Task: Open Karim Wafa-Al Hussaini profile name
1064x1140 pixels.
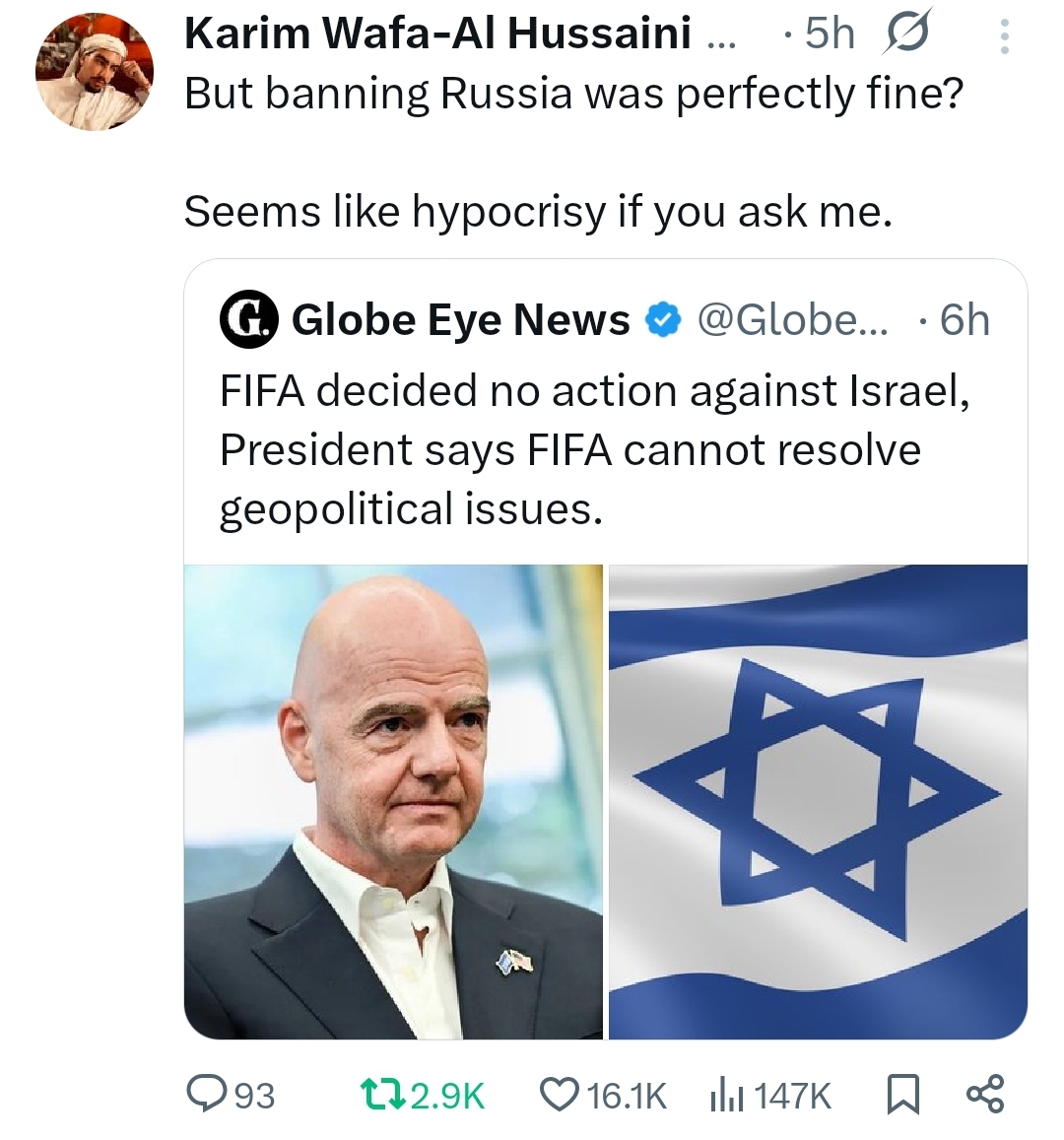Action: (x=437, y=34)
